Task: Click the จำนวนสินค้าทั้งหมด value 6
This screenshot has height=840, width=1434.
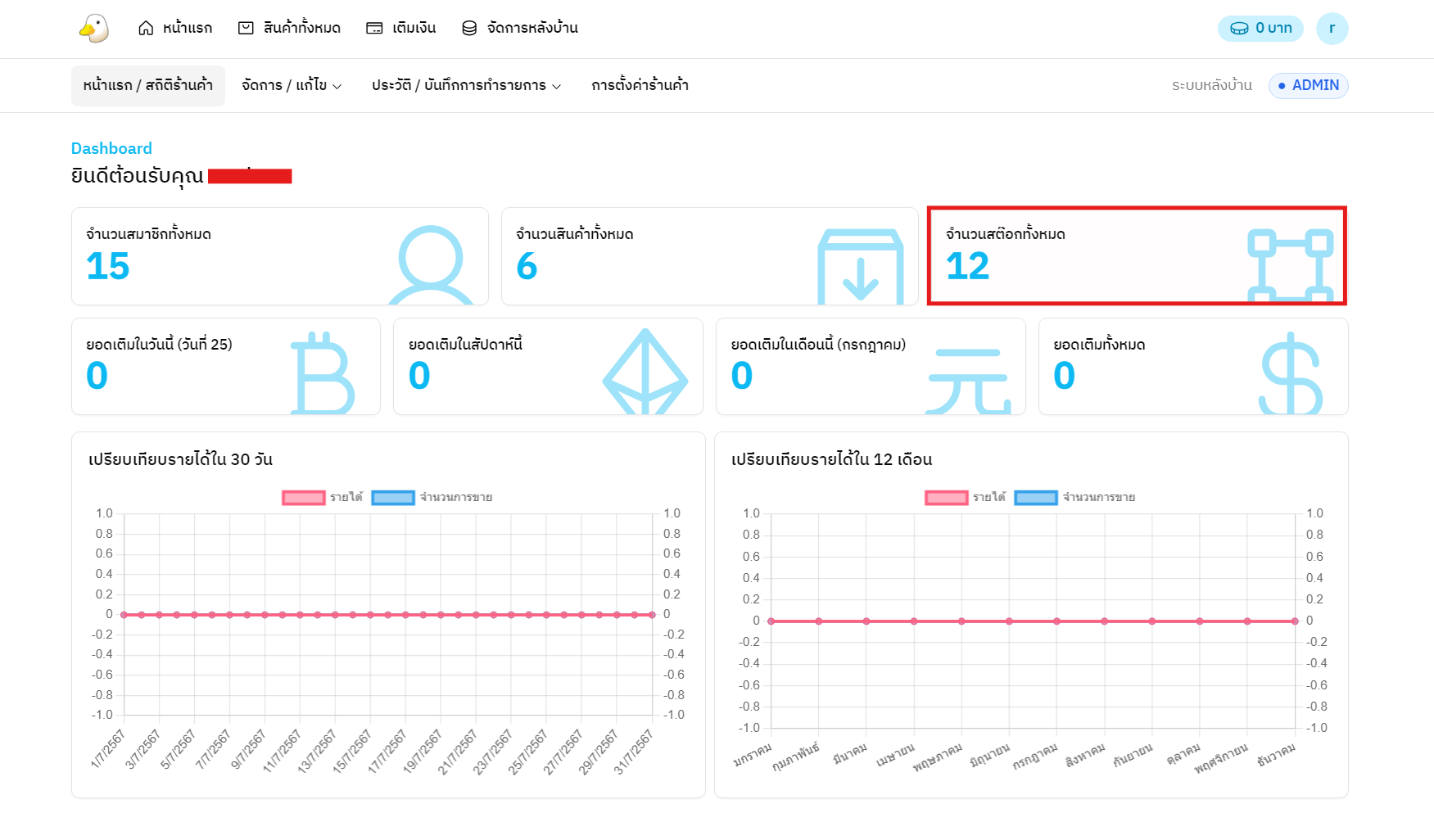Action: point(527,266)
